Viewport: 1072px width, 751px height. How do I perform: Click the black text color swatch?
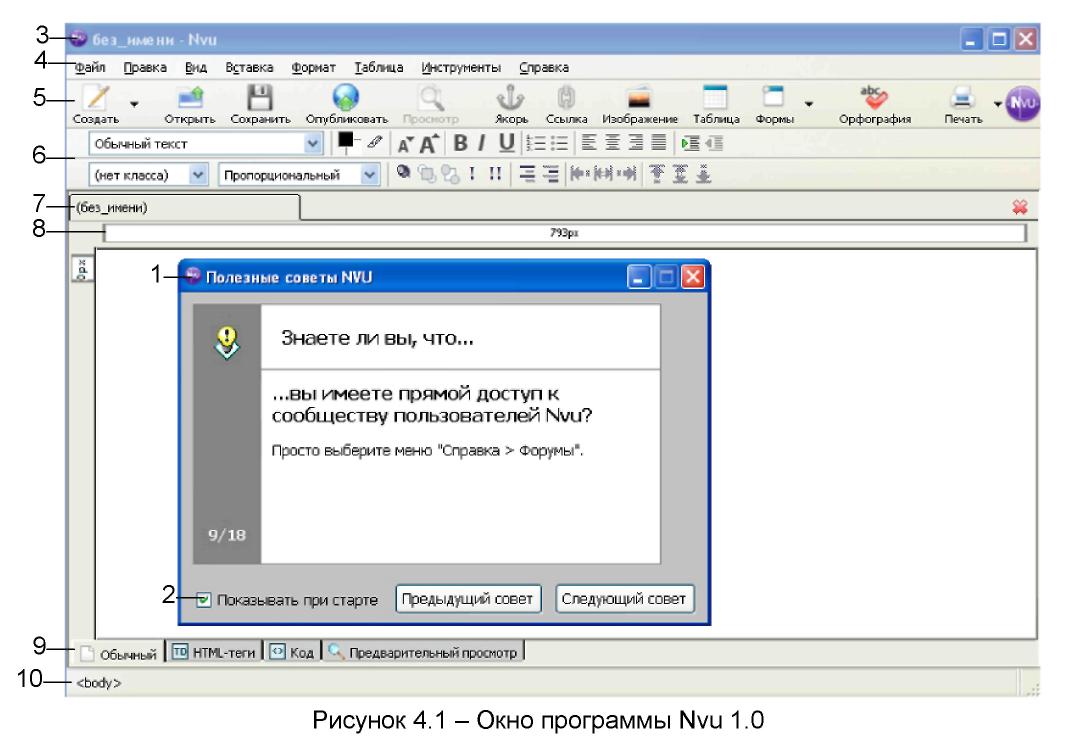click(346, 140)
